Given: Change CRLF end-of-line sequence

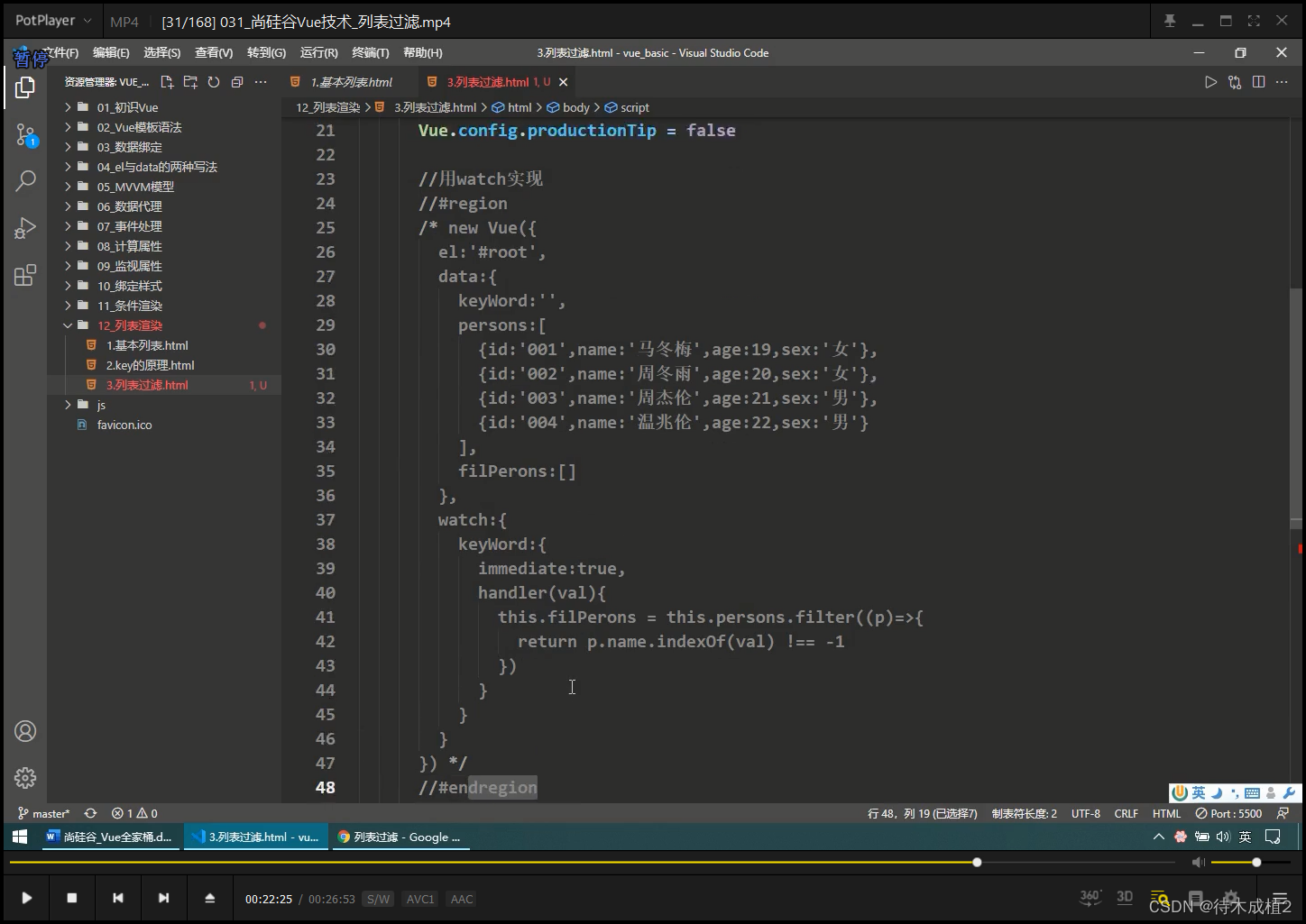Looking at the screenshot, I should tap(1127, 813).
